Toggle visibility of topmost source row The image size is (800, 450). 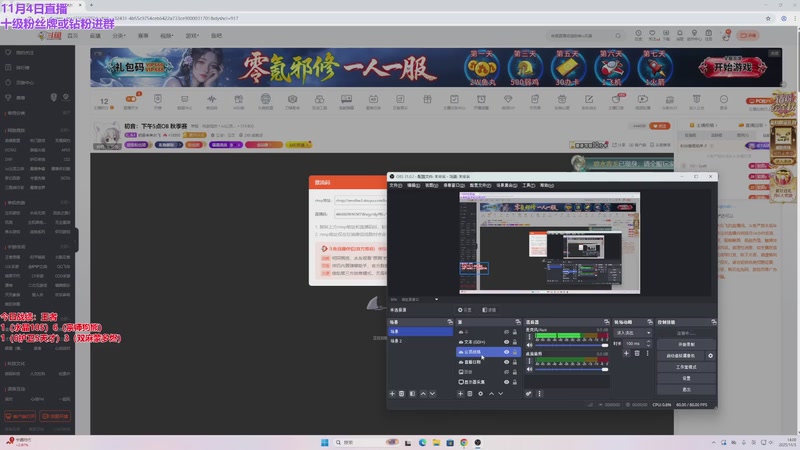pos(507,332)
